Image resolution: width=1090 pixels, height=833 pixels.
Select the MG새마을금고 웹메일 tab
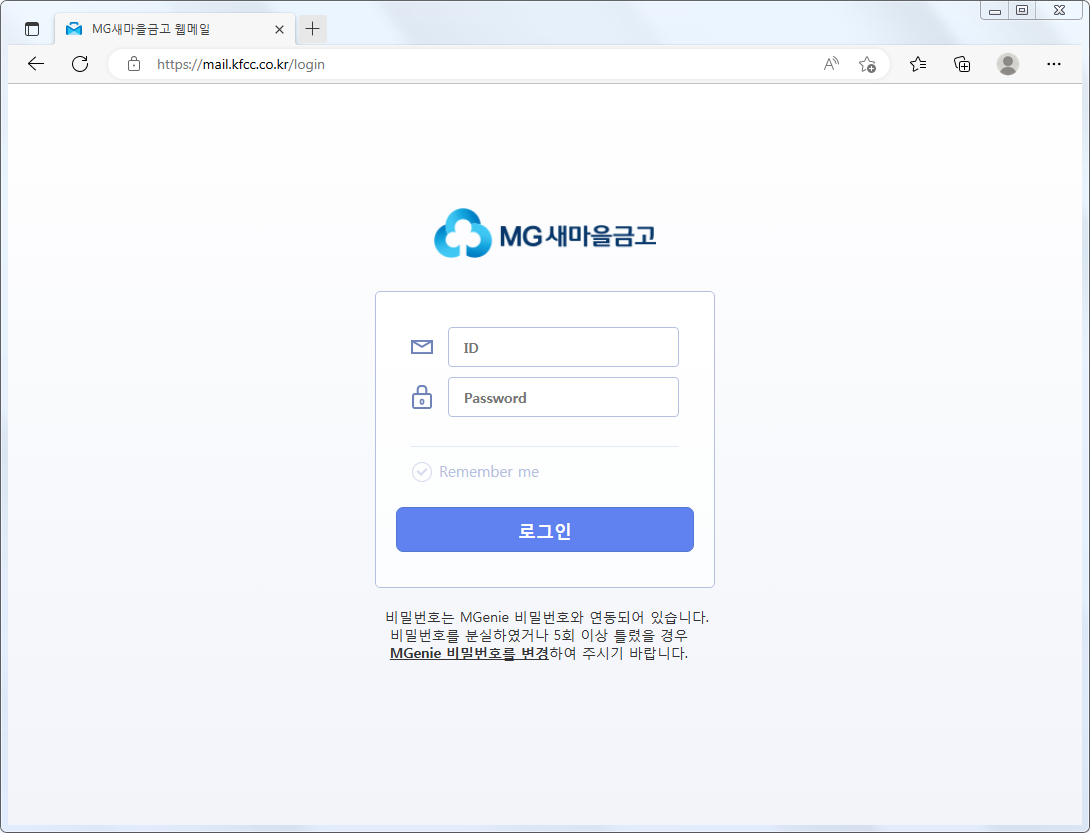[174, 29]
